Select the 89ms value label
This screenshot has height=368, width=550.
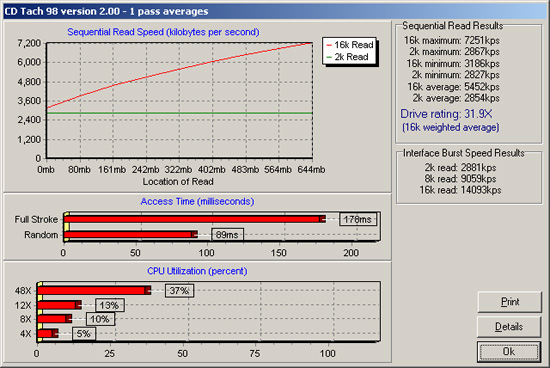pos(227,235)
